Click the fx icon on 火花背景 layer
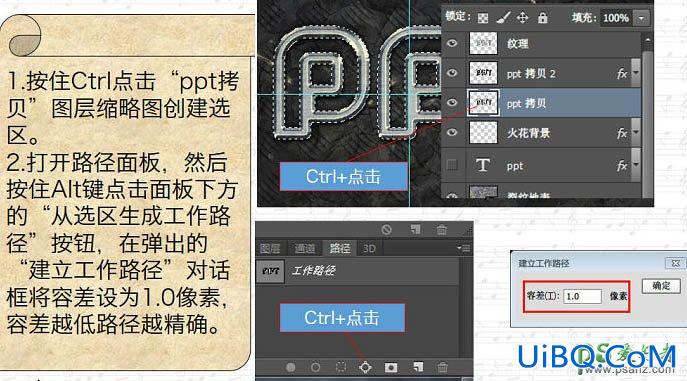687x381 pixels. [622, 133]
